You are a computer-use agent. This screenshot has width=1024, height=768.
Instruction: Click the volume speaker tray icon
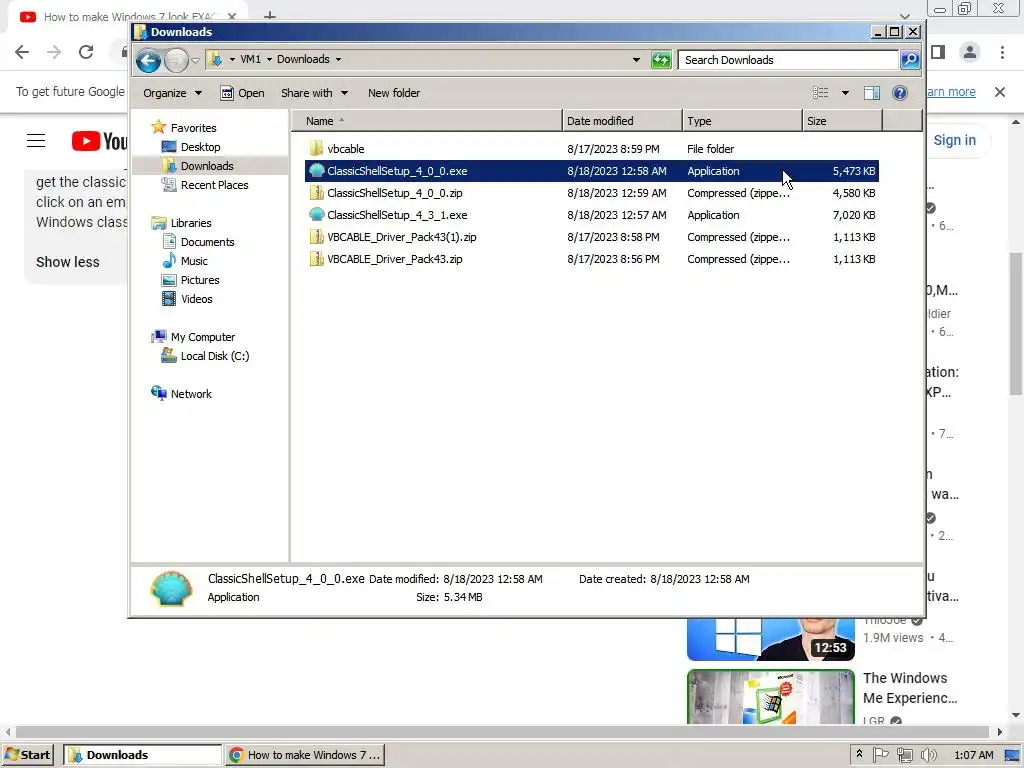point(929,755)
